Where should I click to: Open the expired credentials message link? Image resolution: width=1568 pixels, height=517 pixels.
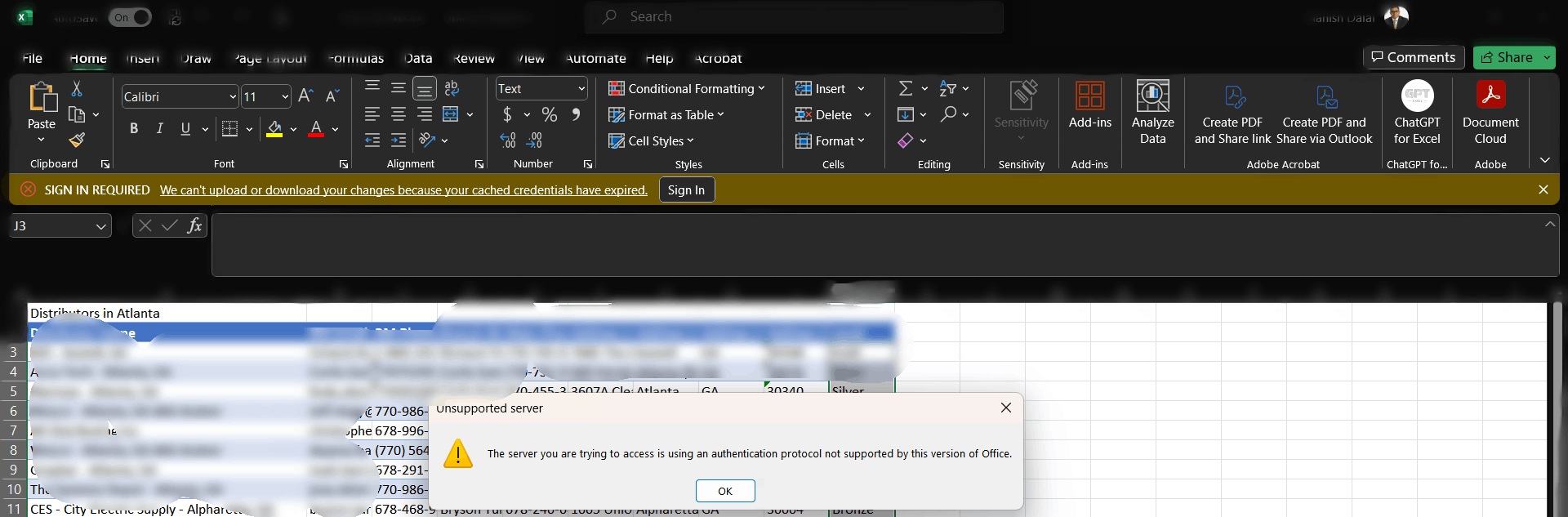(403, 190)
